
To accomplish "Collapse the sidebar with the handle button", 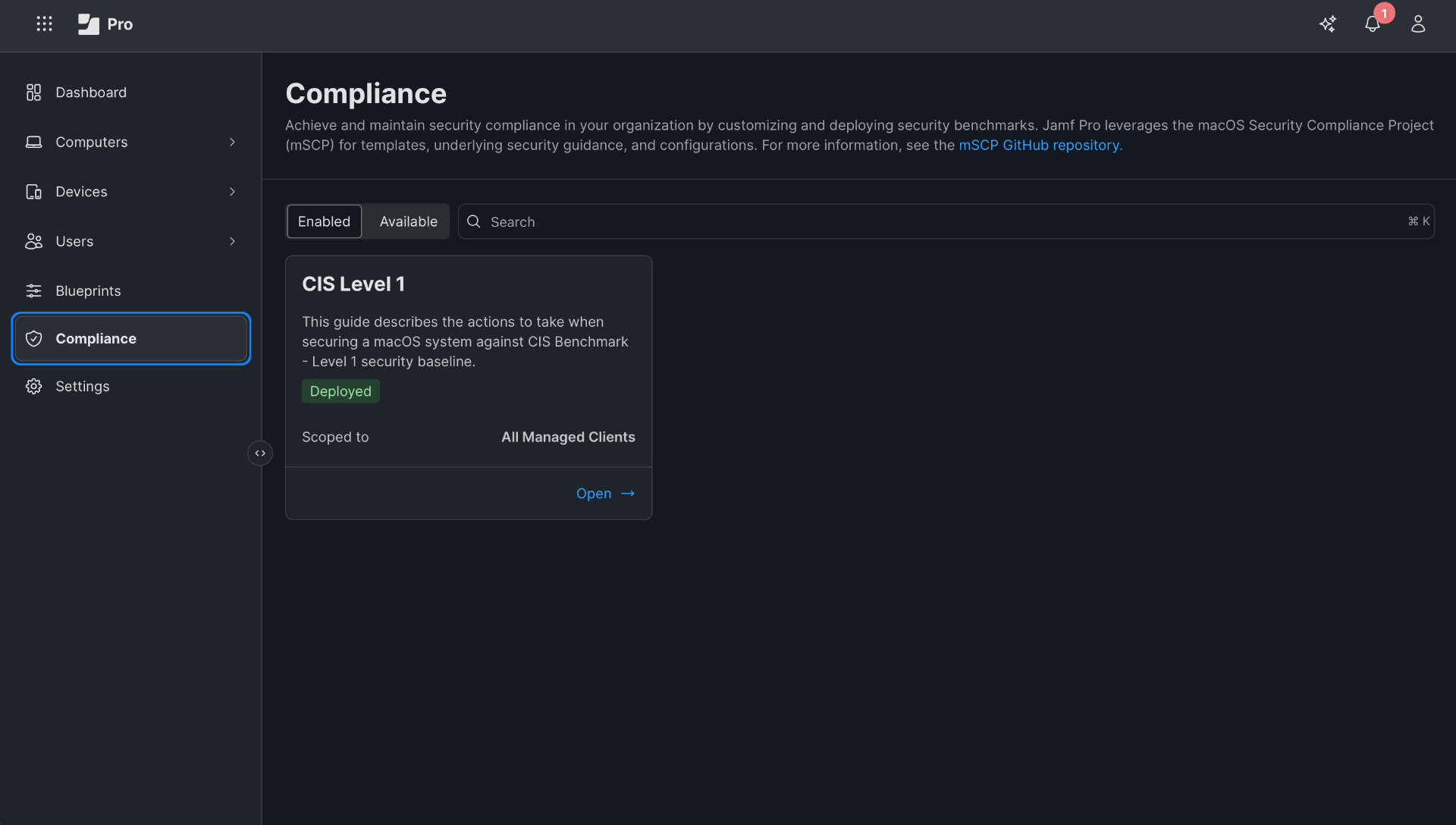I will click(260, 453).
